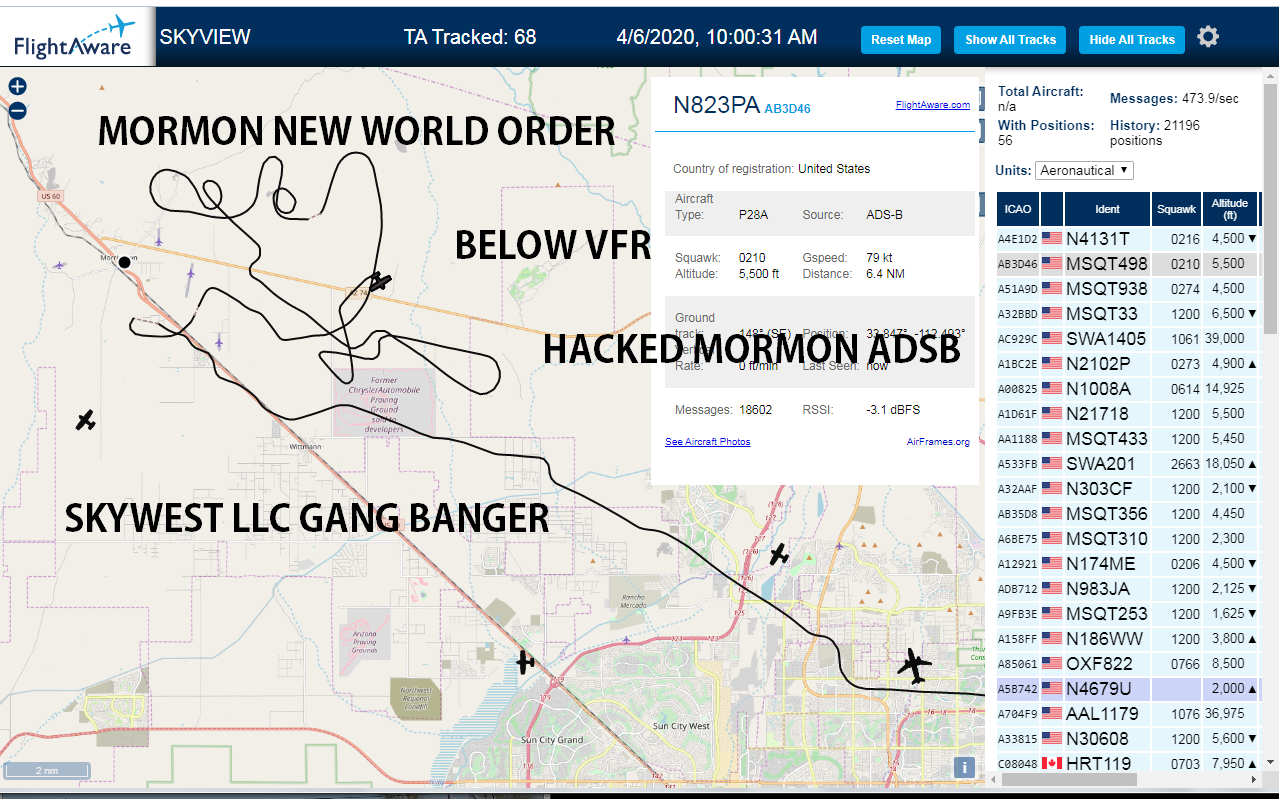
Task: Select the N21718 row
Action: (1128, 414)
